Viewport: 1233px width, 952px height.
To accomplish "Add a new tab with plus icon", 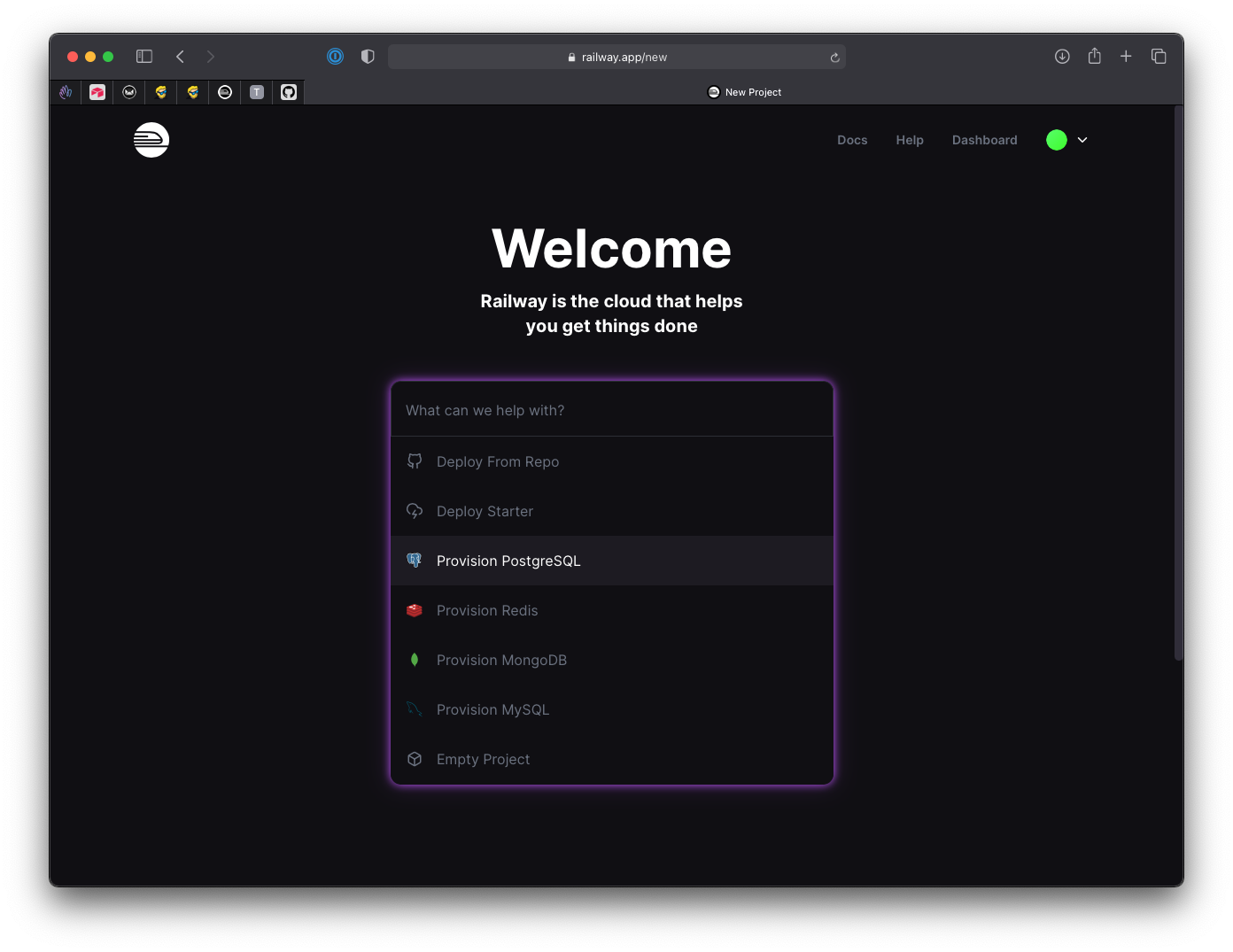I will click(x=1126, y=57).
